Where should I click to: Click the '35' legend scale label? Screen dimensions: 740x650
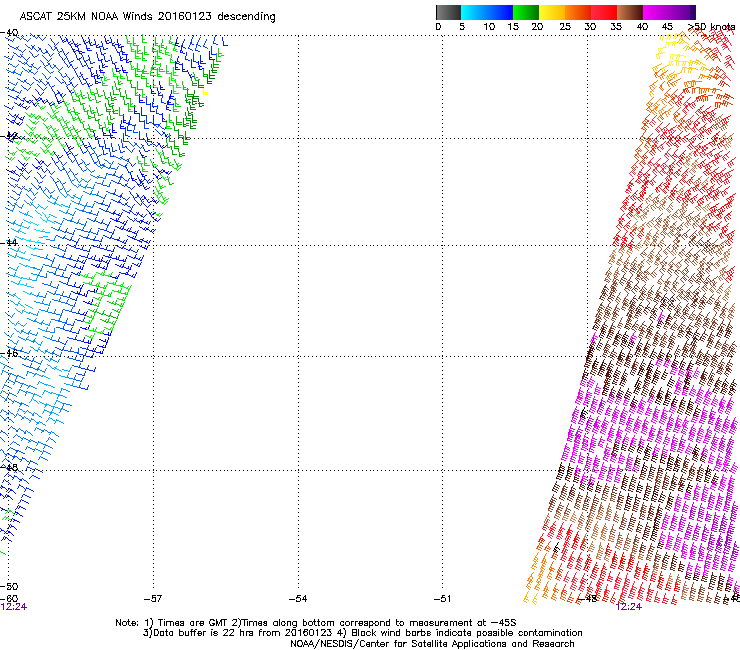tap(616, 27)
